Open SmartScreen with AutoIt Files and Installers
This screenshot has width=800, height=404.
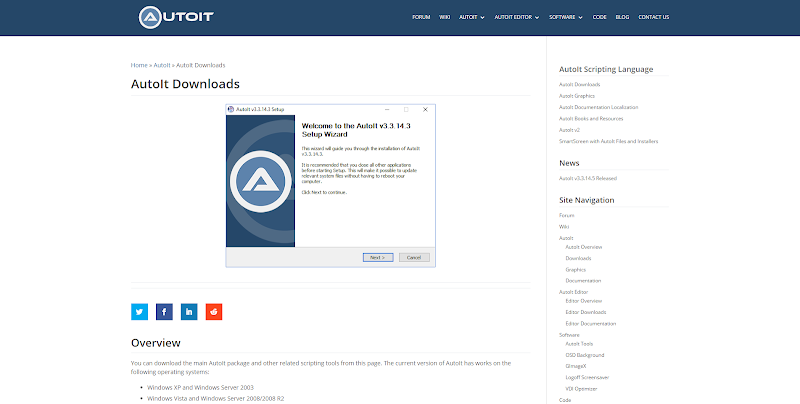click(609, 141)
